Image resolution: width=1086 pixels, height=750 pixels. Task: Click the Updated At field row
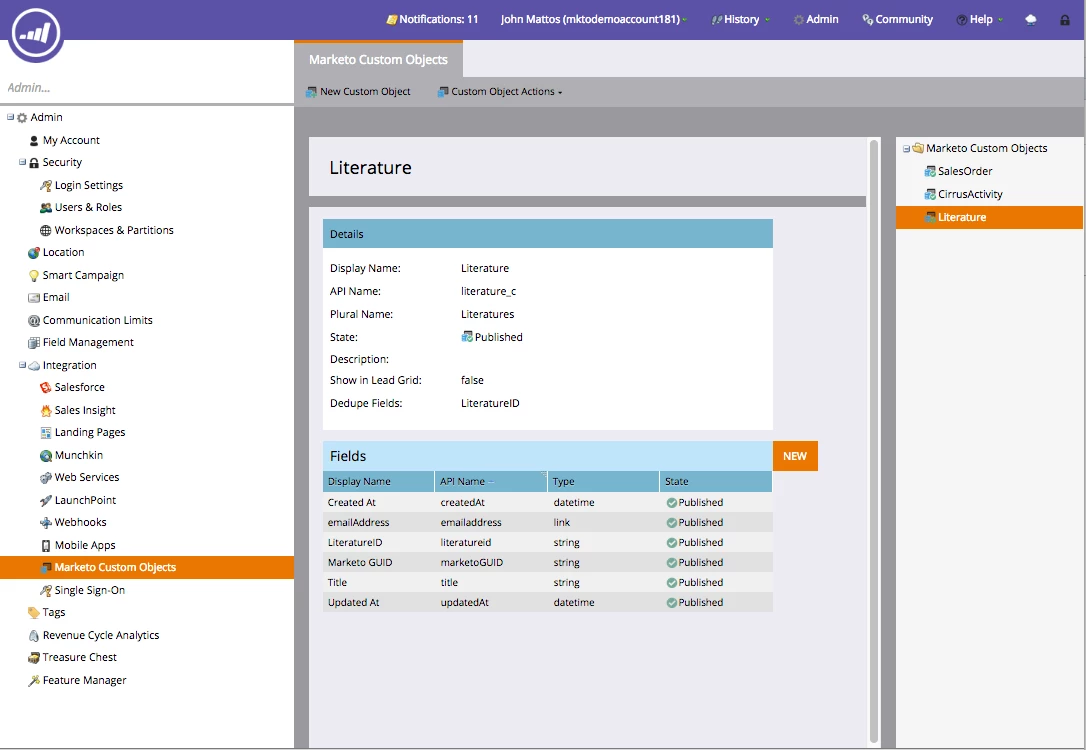click(x=547, y=603)
